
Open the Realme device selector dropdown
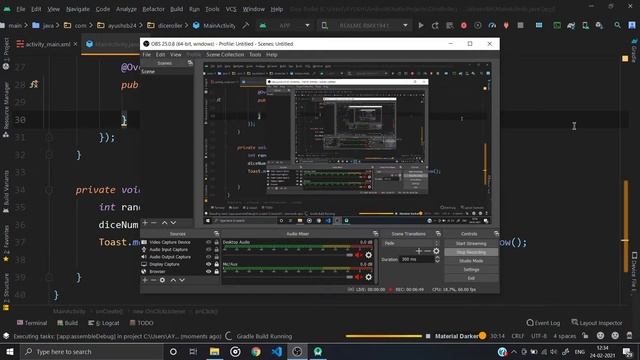364,25
